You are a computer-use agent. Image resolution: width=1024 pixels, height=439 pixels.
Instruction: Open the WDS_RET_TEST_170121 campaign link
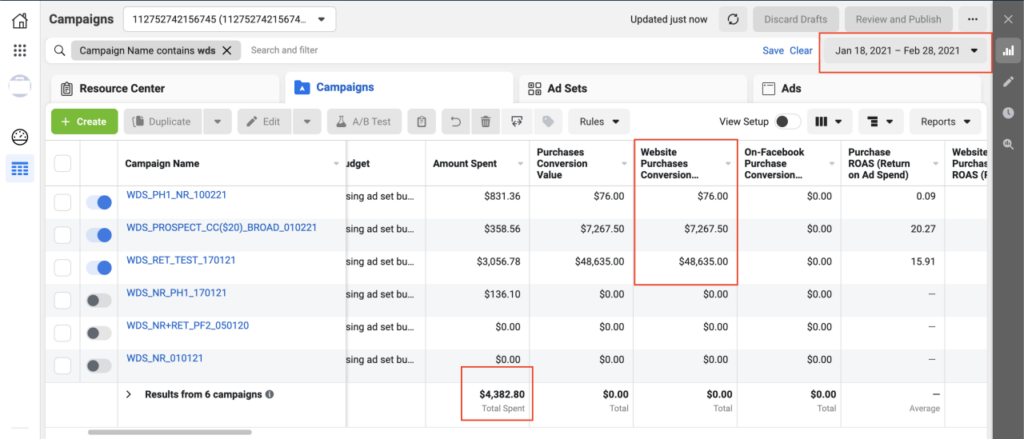(x=181, y=260)
